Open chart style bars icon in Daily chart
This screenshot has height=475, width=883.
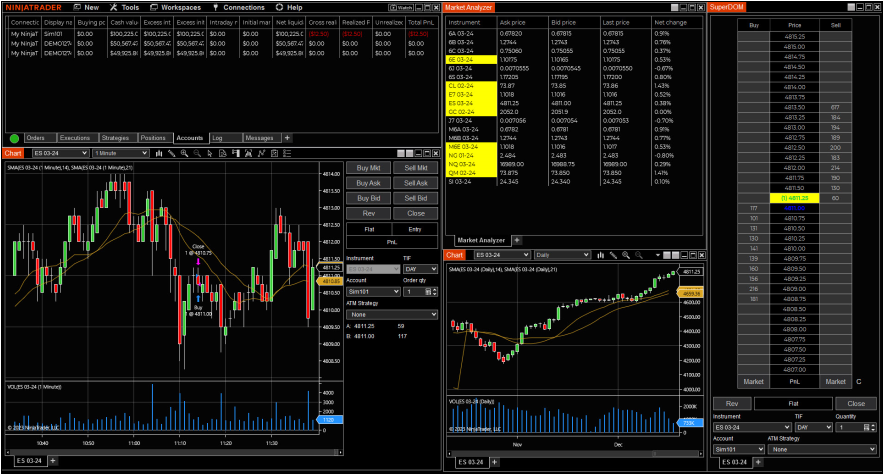pos(601,255)
